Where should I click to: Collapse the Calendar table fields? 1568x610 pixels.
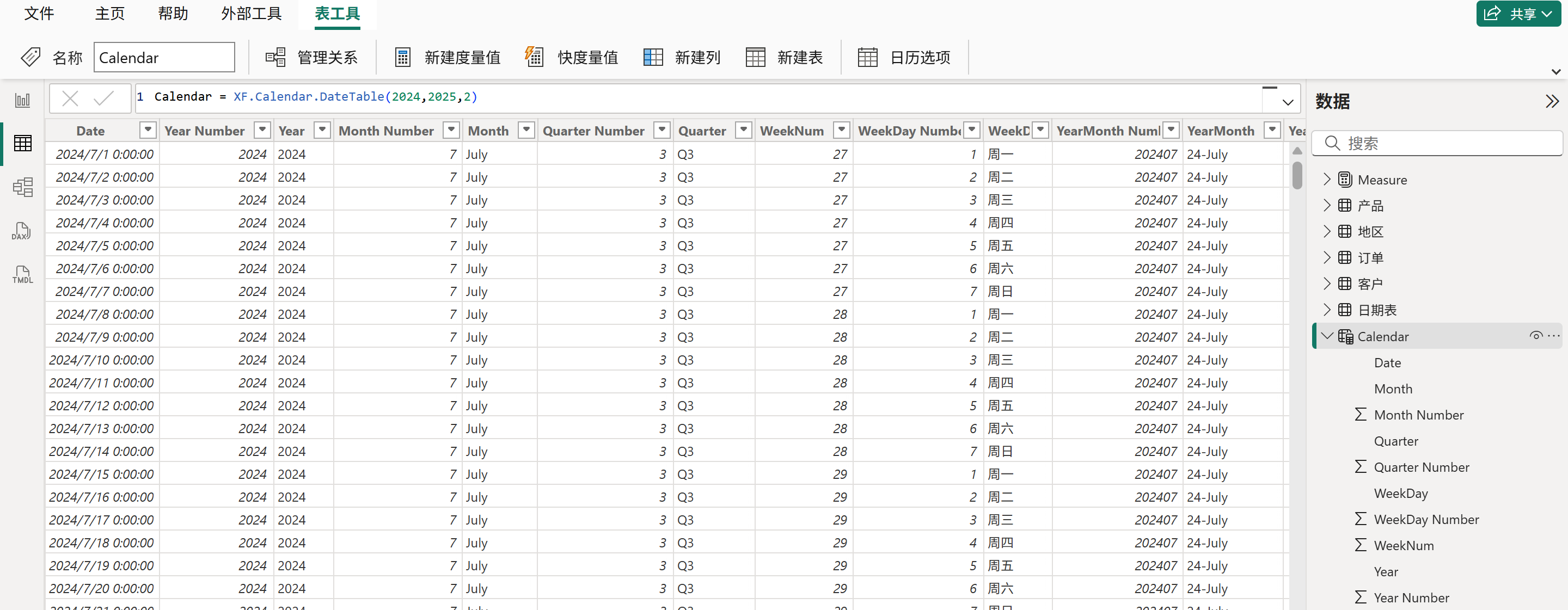(x=1327, y=336)
